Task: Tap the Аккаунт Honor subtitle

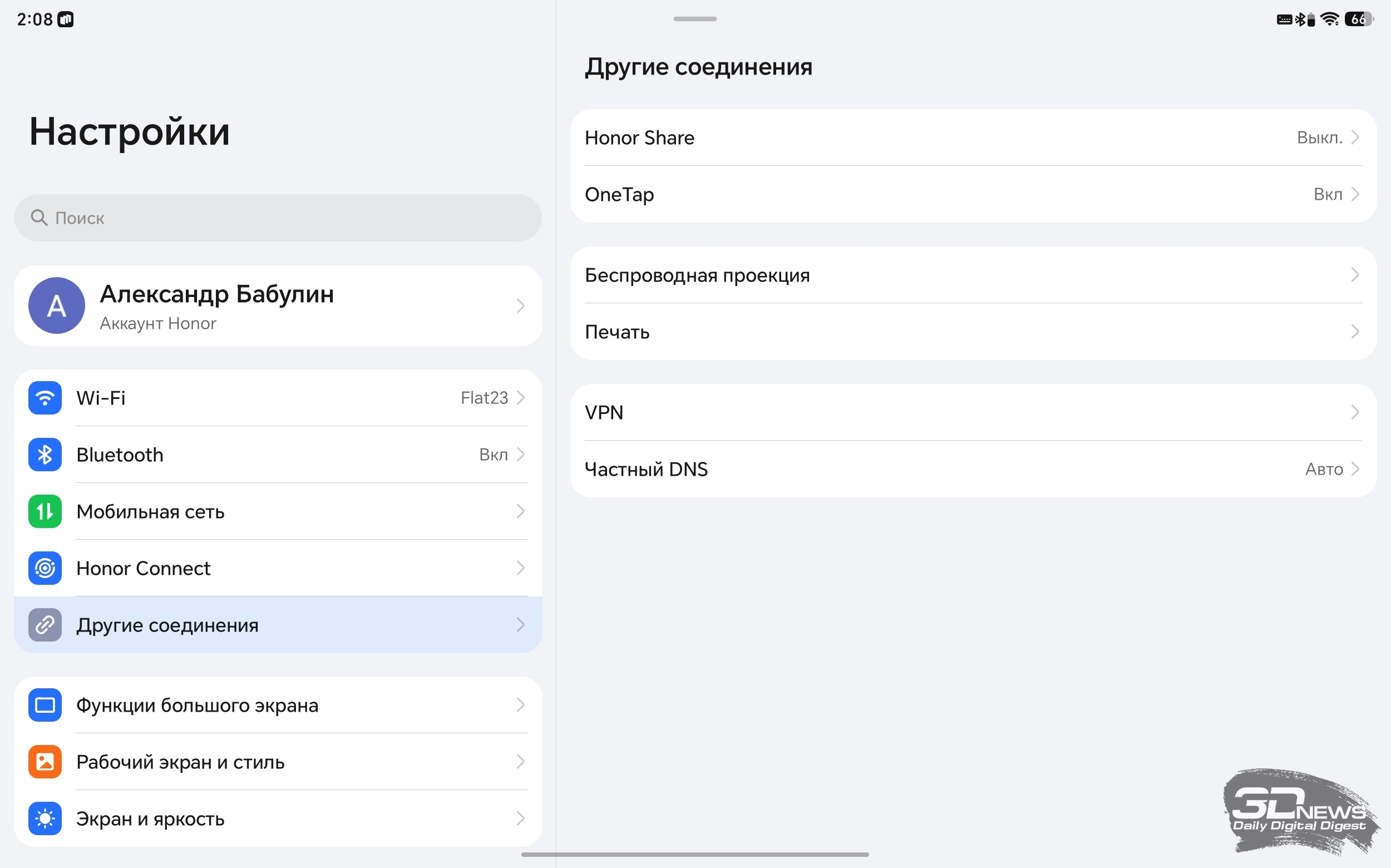Action: [x=158, y=323]
